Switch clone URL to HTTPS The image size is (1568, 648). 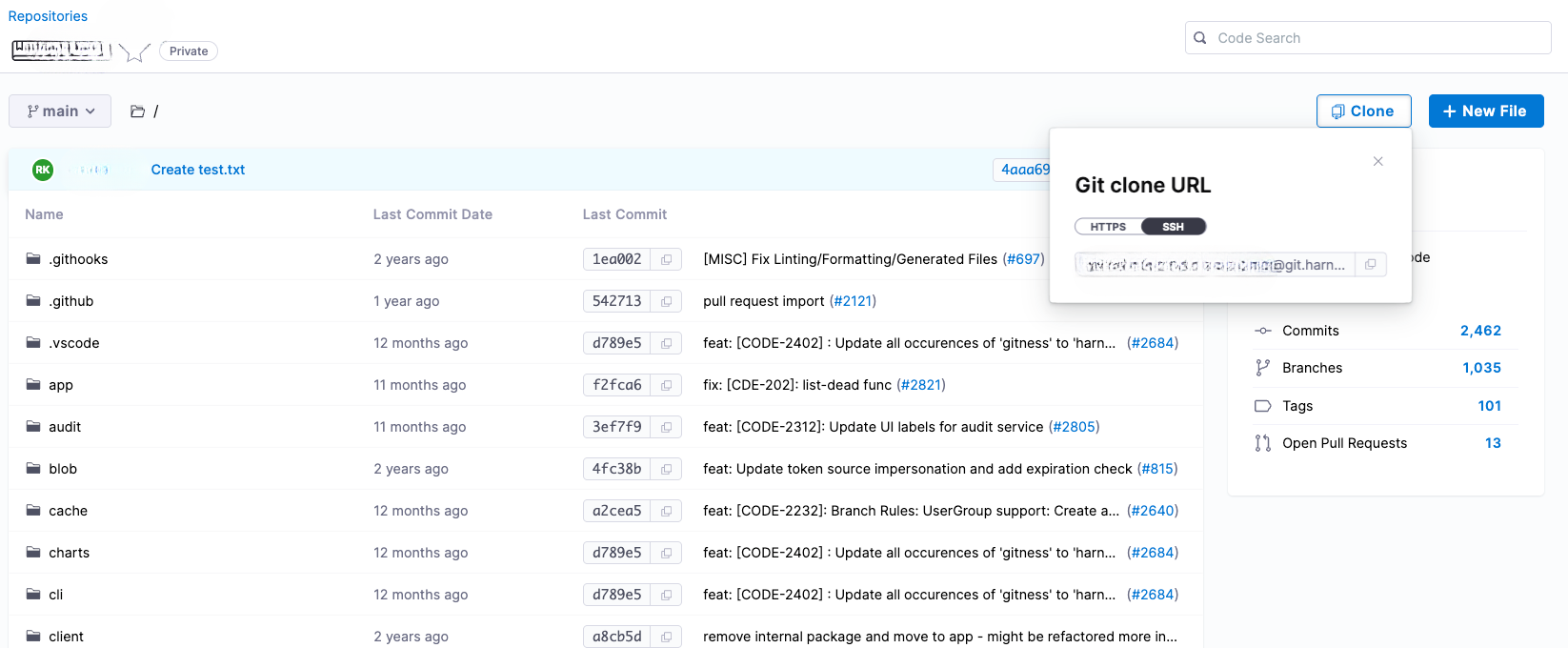[x=1108, y=227]
